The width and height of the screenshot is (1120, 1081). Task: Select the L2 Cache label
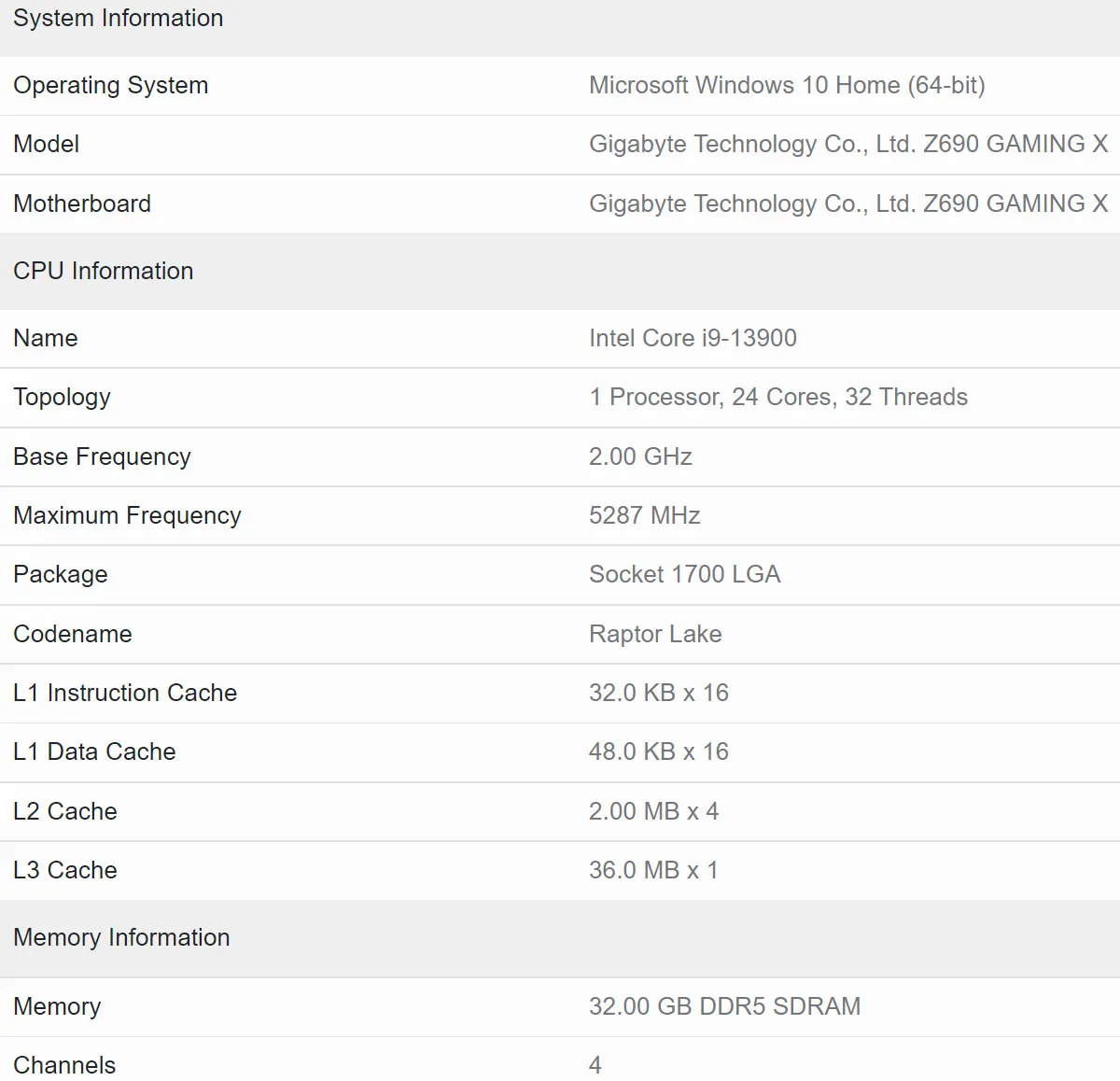click(65, 811)
